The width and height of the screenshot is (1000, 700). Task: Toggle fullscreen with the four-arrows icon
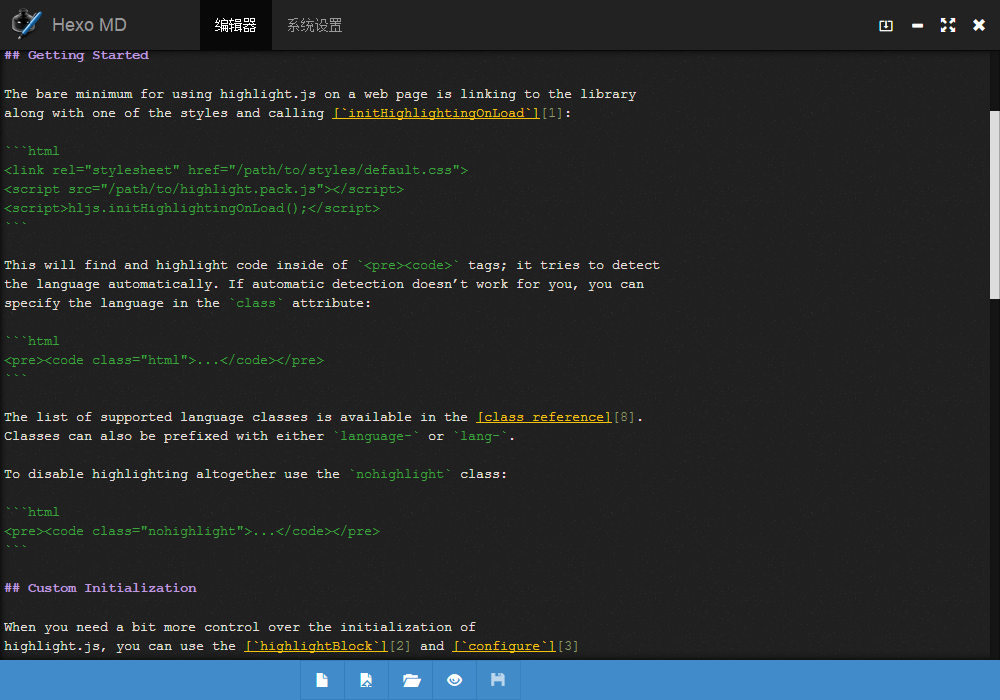pos(948,25)
